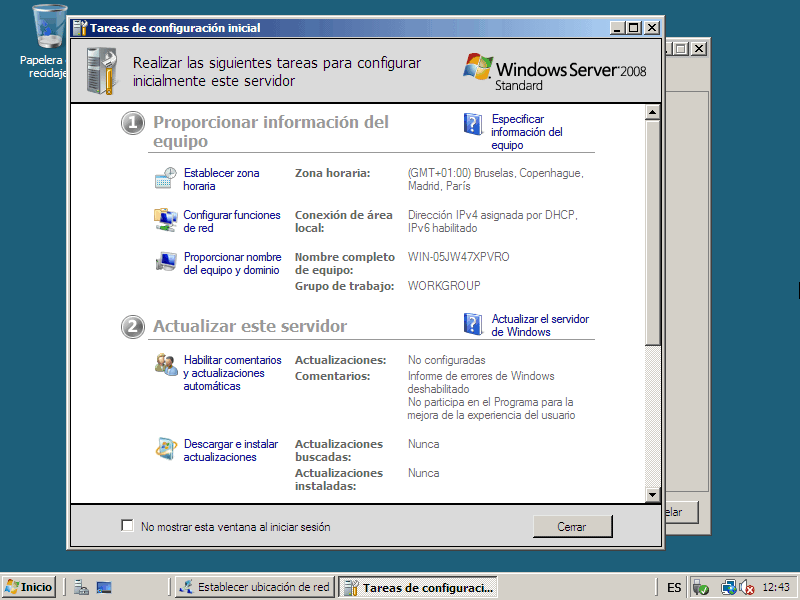The image size is (800, 600).
Task: Open Actualizar el servidor de Windows help link
Action: point(540,325)
